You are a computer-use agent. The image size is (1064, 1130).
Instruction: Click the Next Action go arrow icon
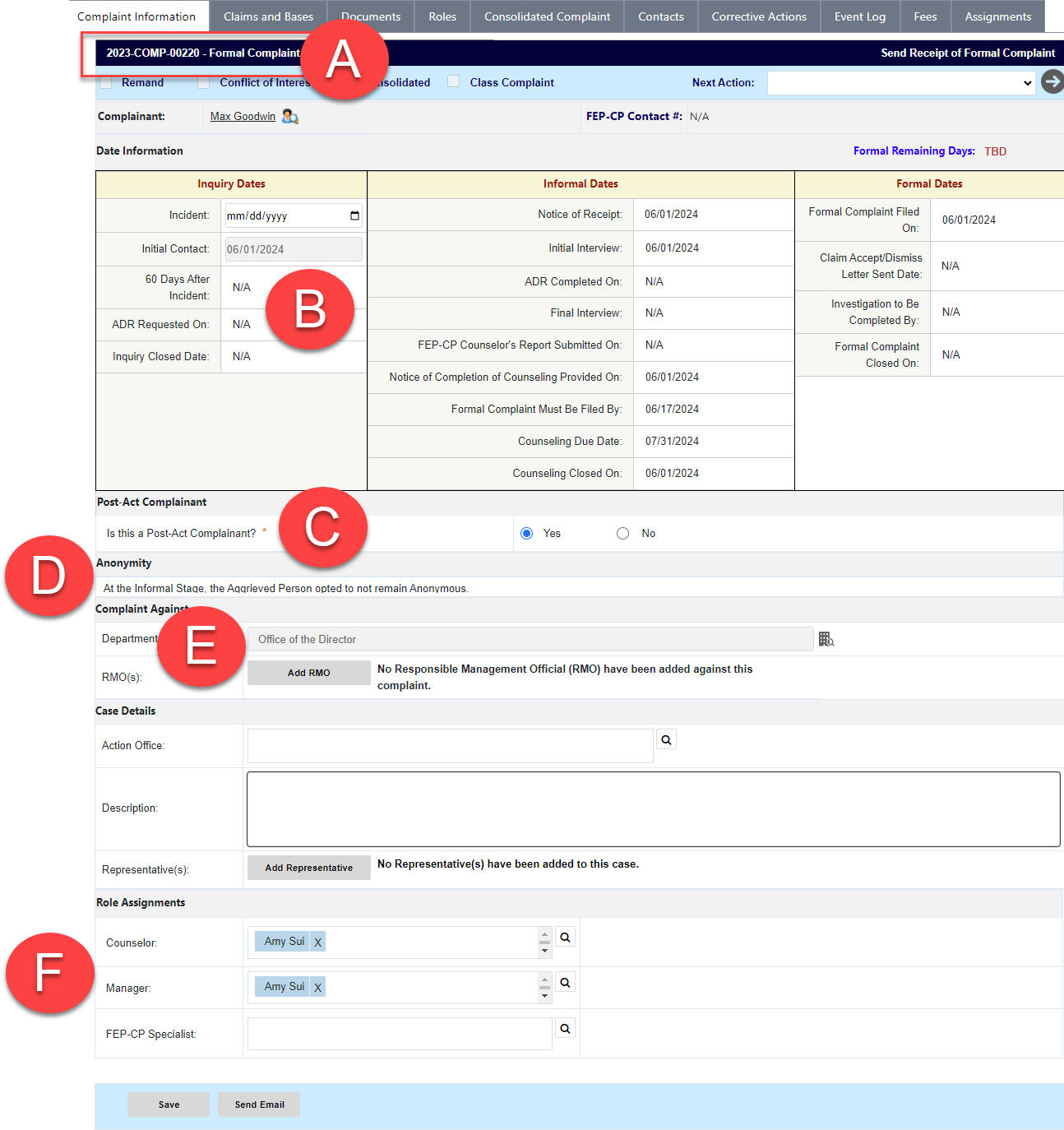coord(1052,81)
